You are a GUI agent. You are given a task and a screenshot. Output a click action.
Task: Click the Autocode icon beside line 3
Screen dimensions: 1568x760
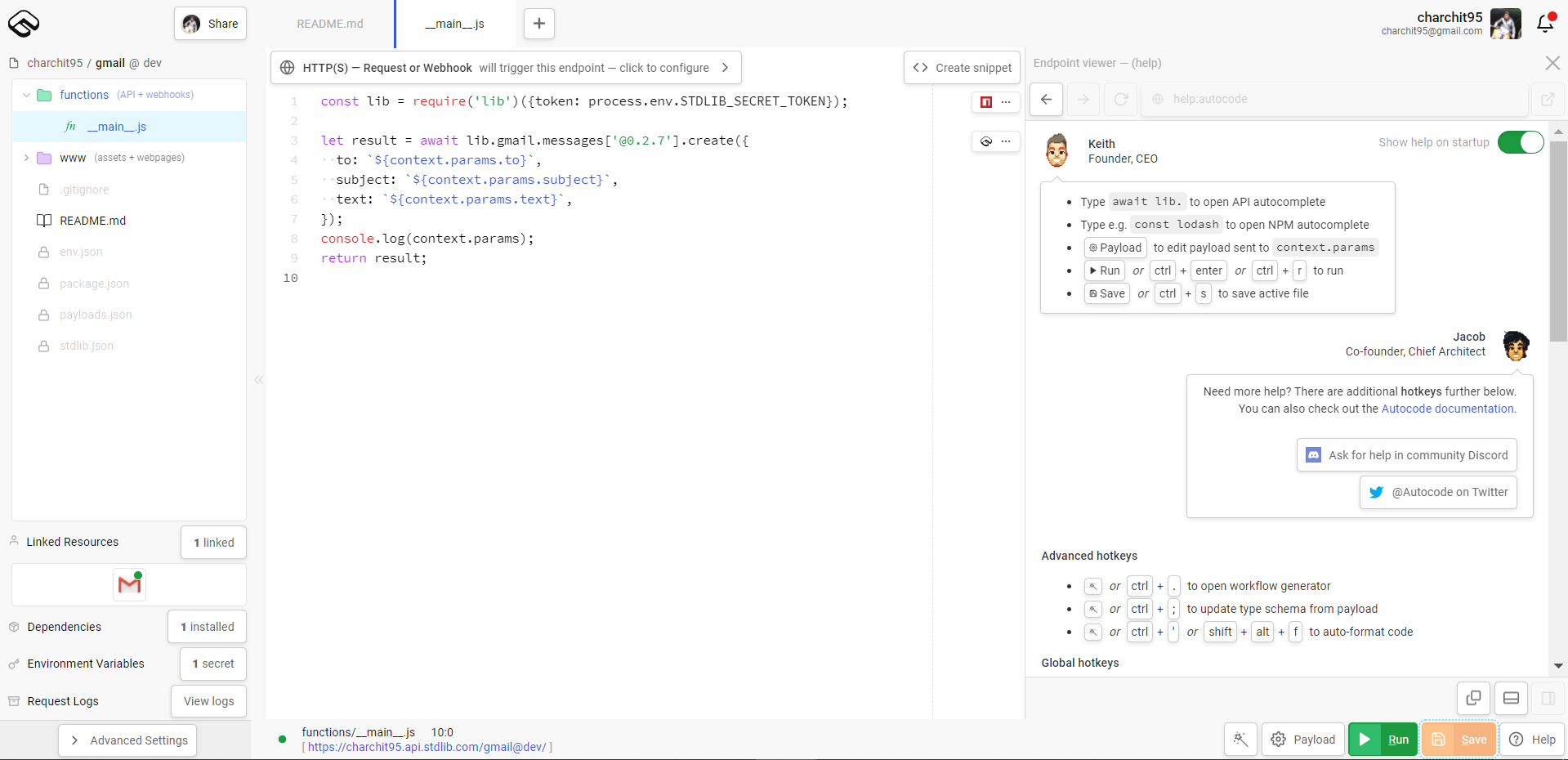tap(986, 141)
